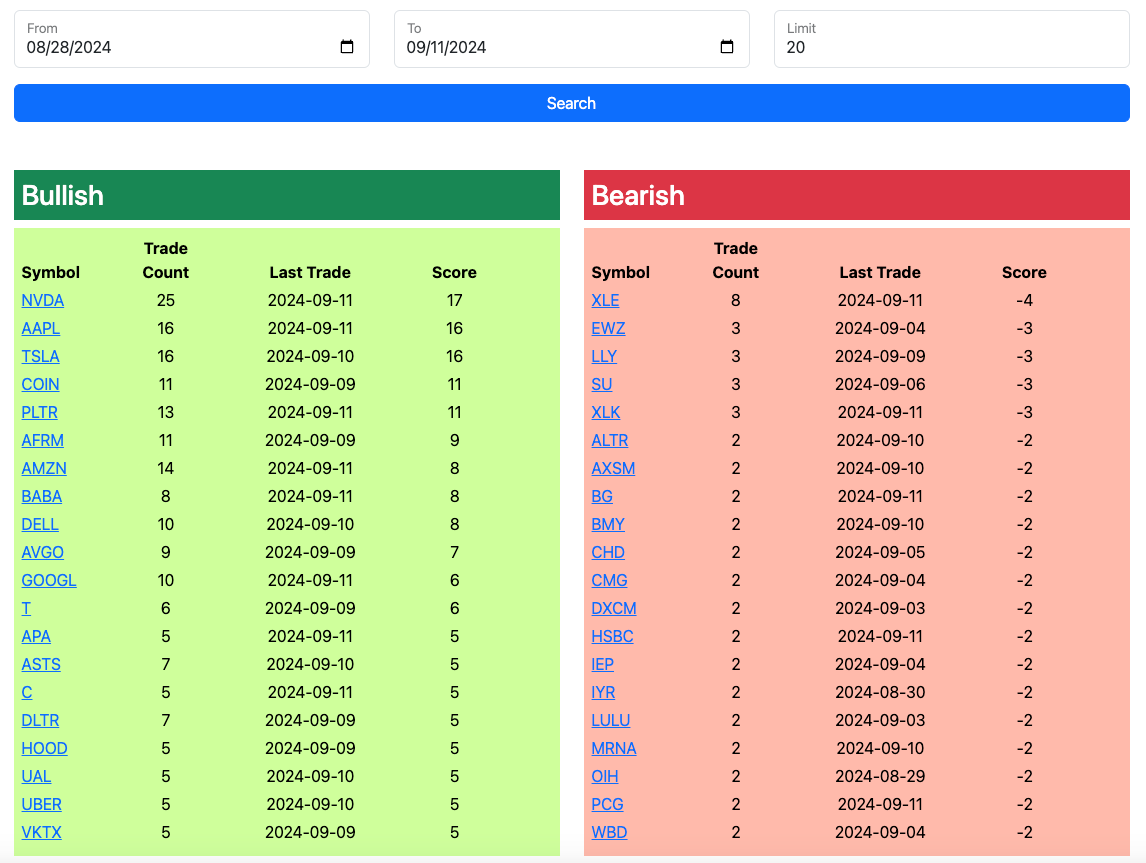
Task: Click AMZN's trade count 14
Action: (166, 468)
